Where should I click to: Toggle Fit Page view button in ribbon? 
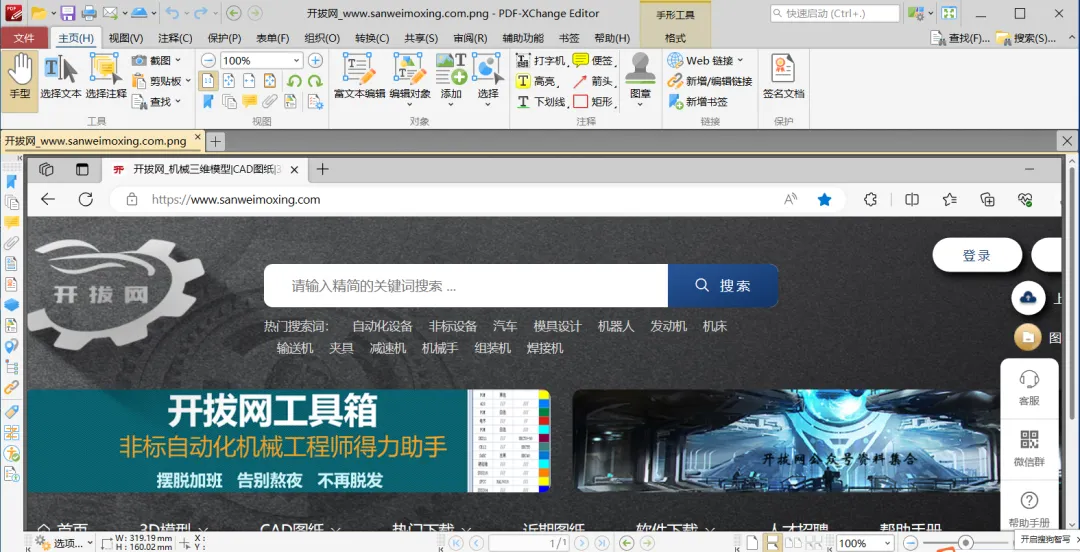coord(229,81)
